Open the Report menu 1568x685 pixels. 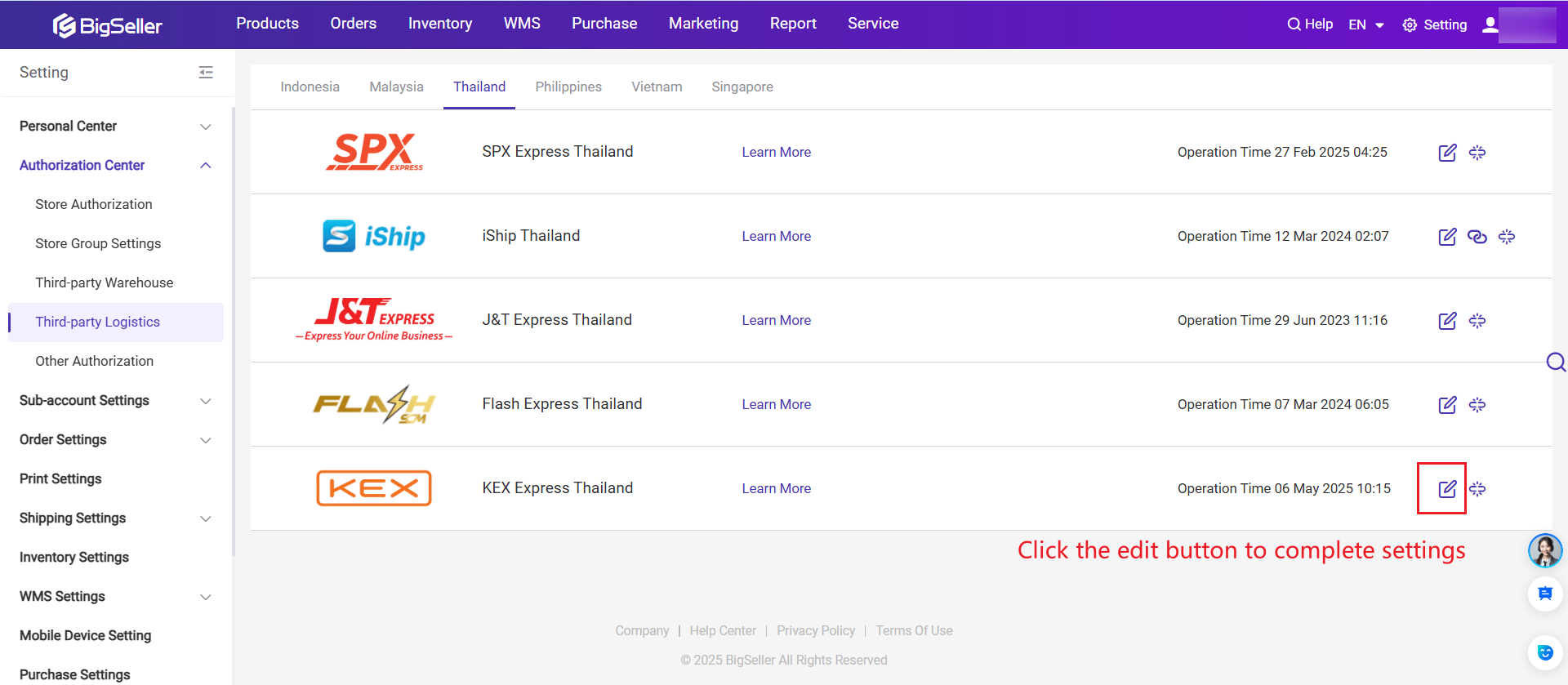[x=793, y=24]
